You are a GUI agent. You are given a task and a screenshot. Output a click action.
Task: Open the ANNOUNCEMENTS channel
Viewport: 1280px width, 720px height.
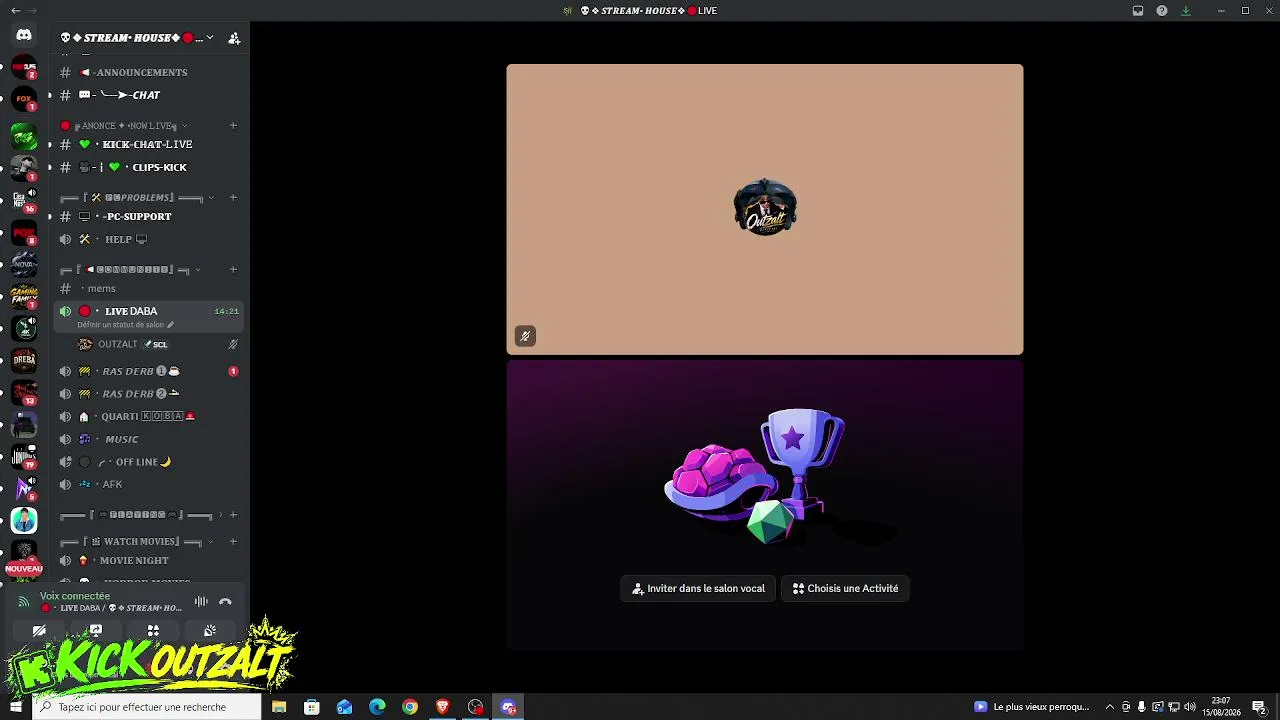coord(149,72)
